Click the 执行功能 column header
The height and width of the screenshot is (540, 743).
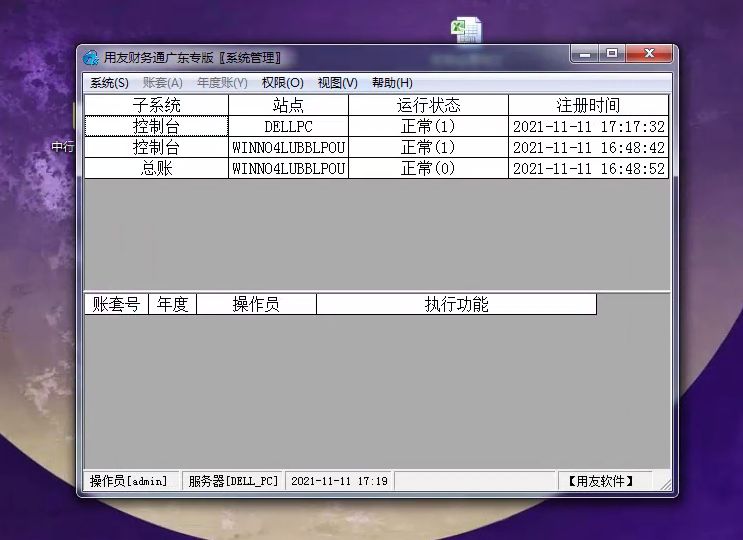[456, 304]
